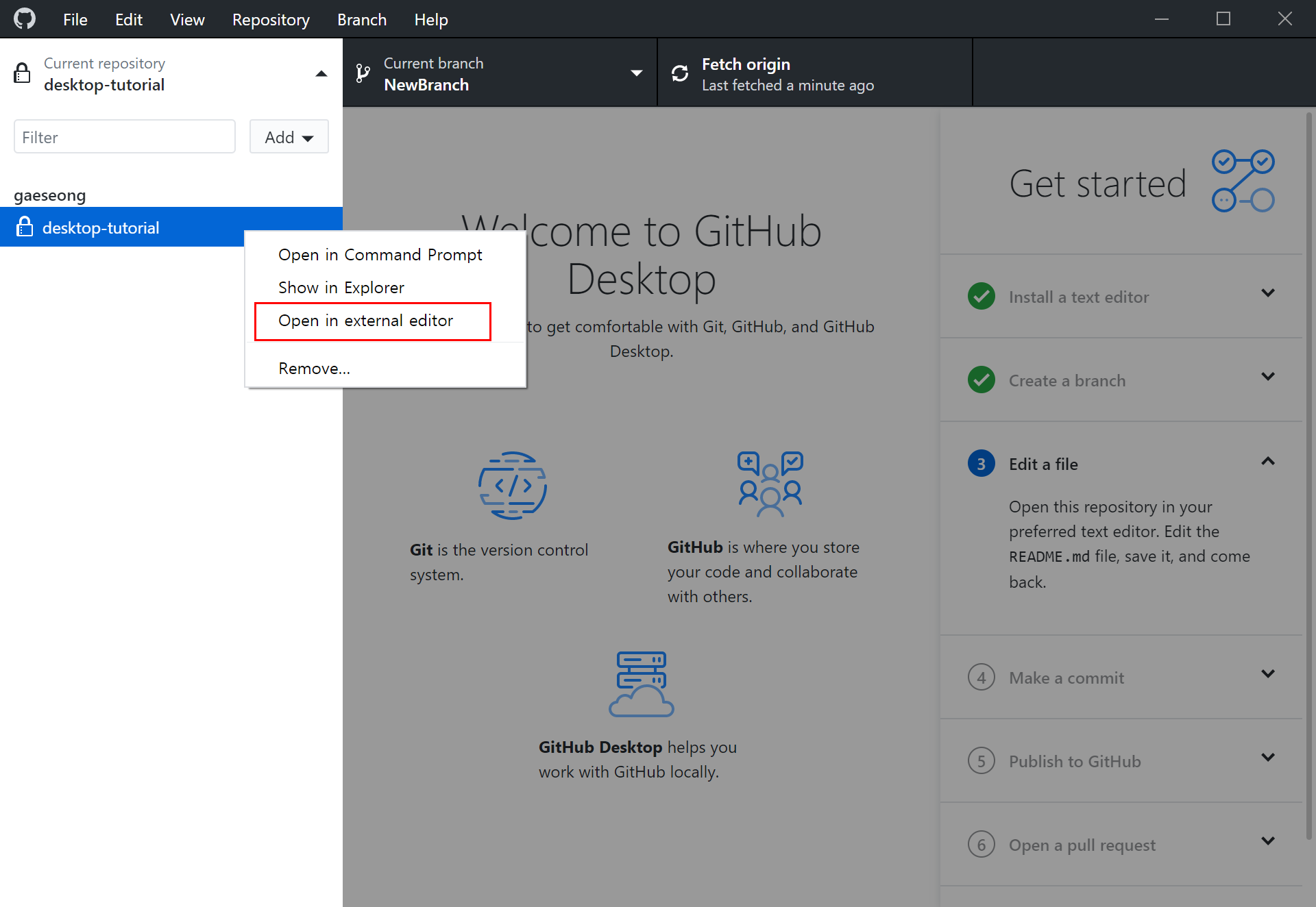
Task: Click the people collaboration GitHub illustration
Action: click(x=770, y=484)
